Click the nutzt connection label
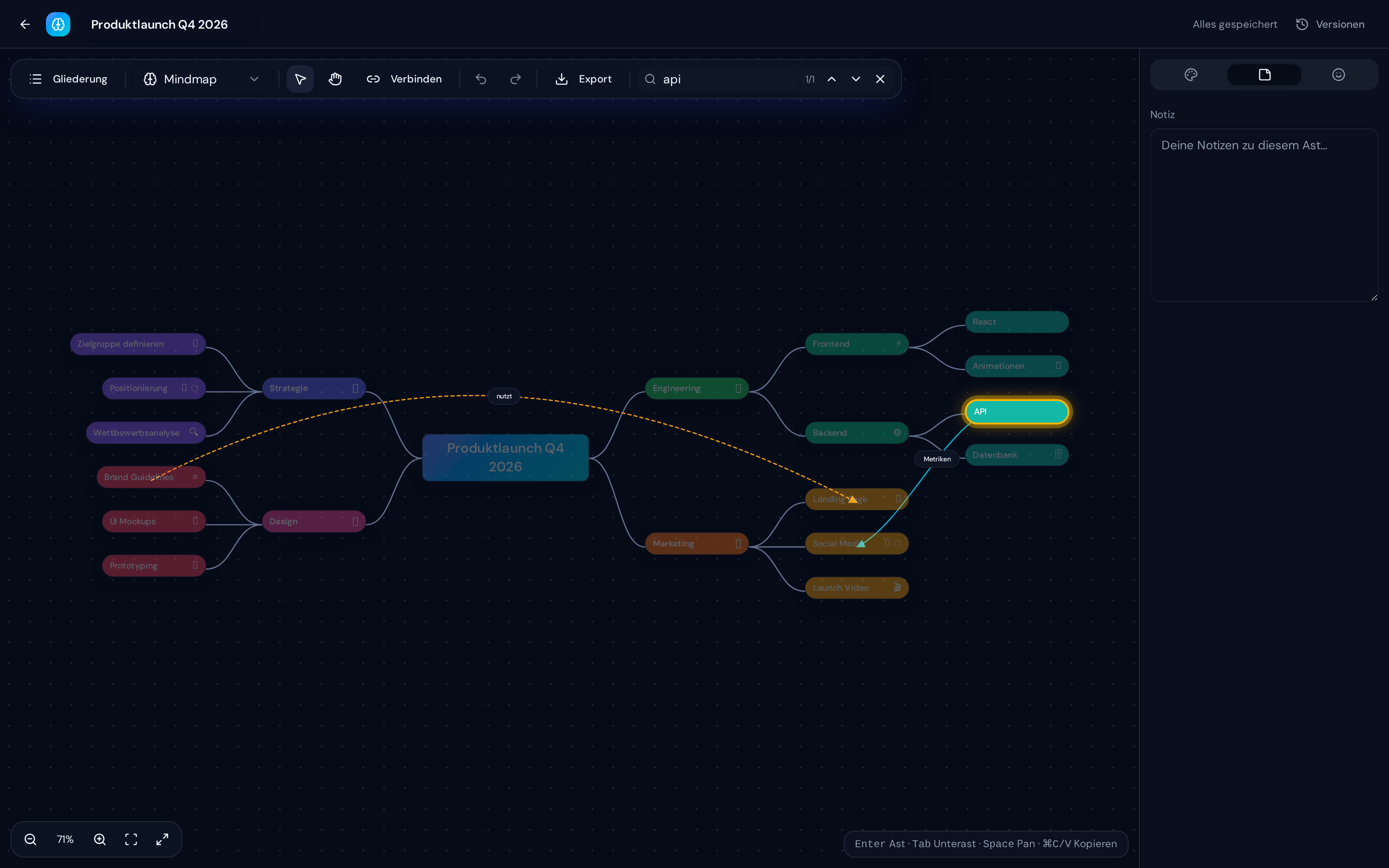Screen dimensions: 1389x868 [x=504, y=396]
